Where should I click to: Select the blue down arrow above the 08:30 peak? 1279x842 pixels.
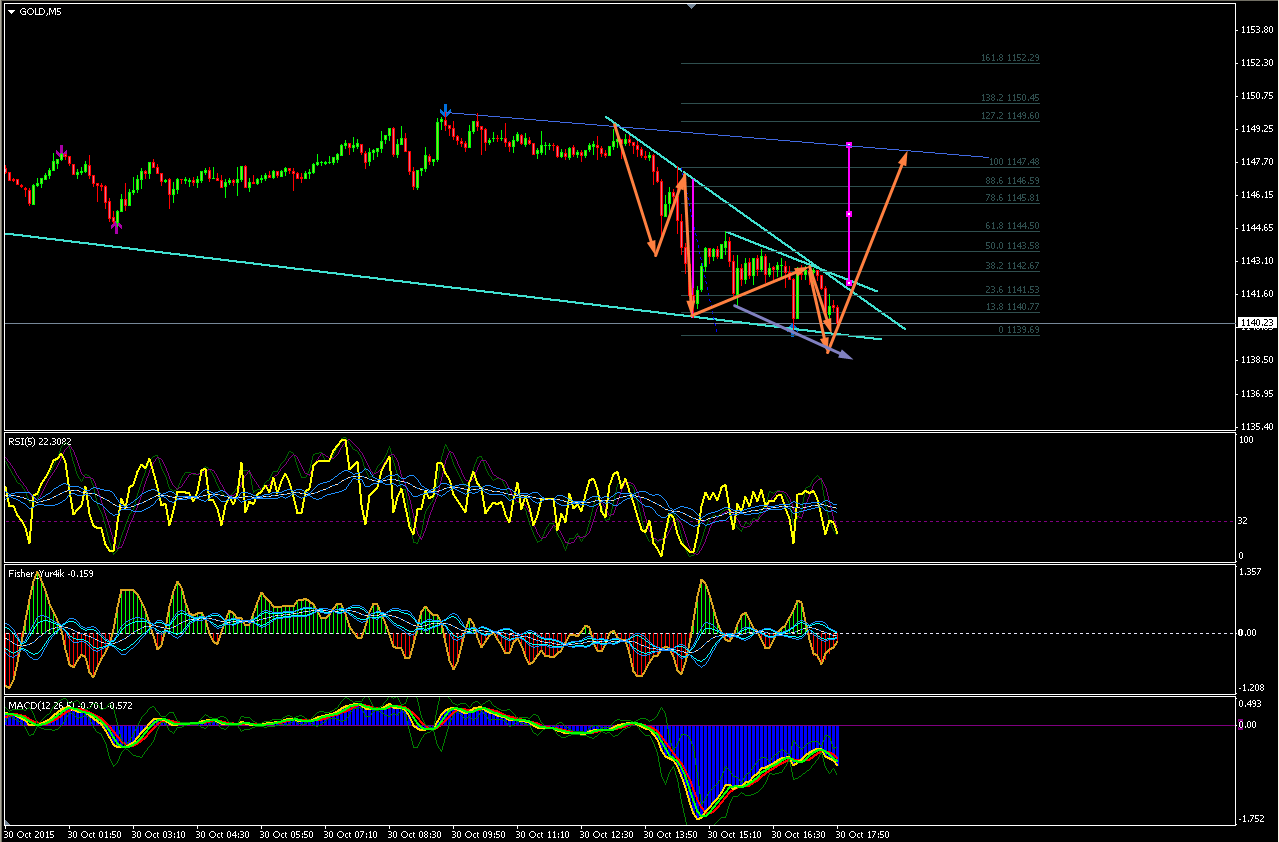[x=445, y=111]
